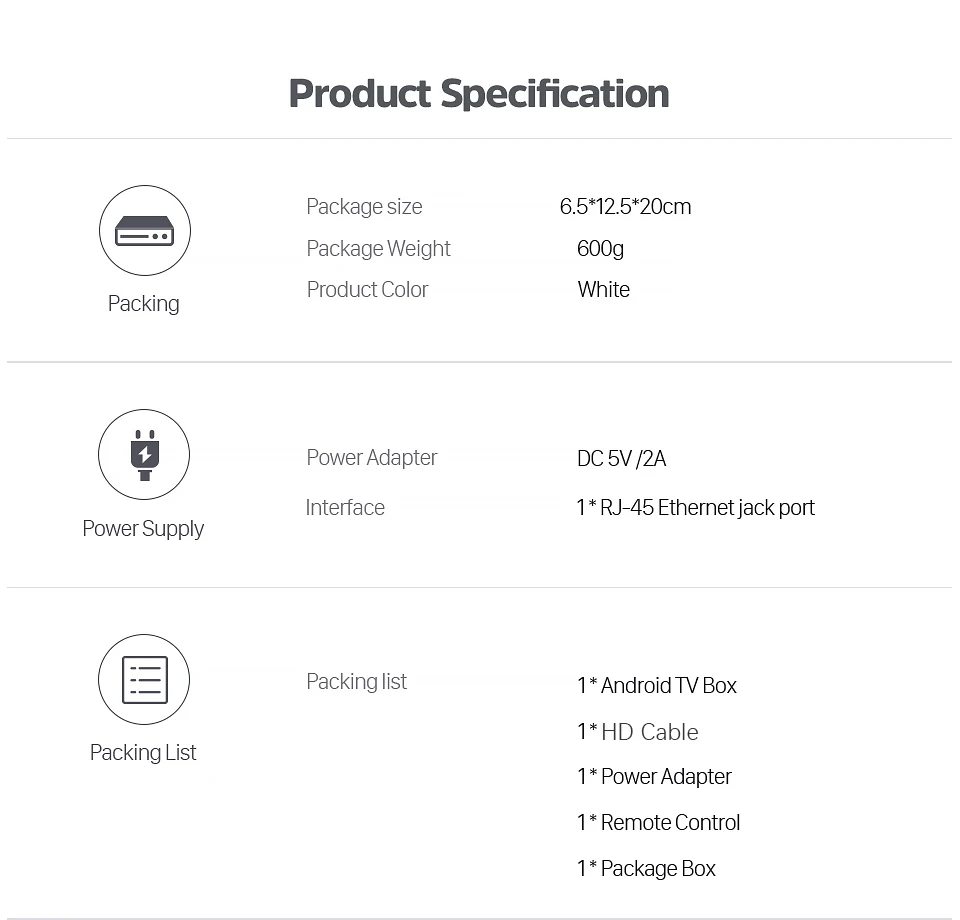Click the Power Supply plug icon
Screen dimensions: 960x920
pos(144,455)
